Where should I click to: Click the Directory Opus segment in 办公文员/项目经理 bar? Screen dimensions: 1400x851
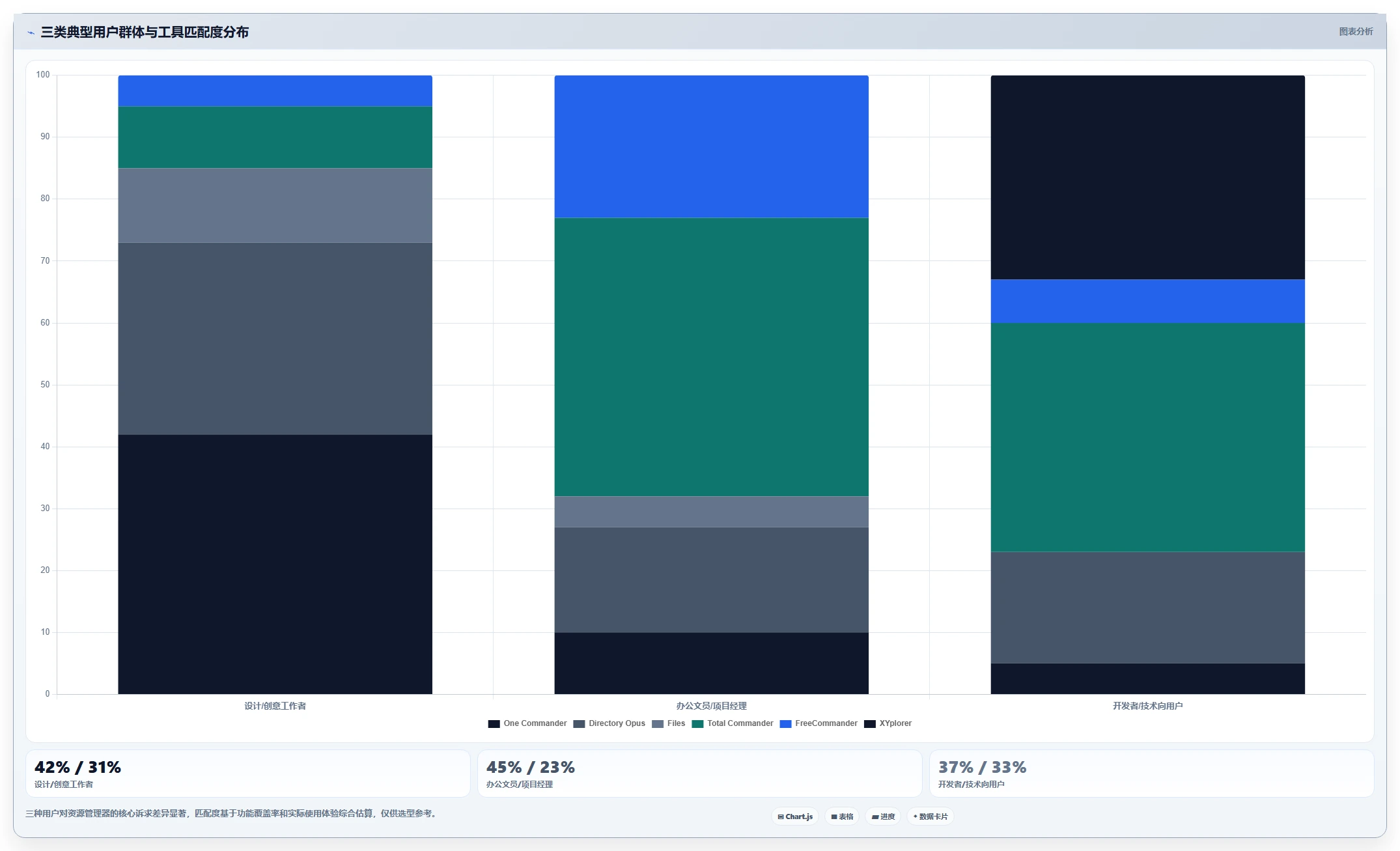coord(711,579)
